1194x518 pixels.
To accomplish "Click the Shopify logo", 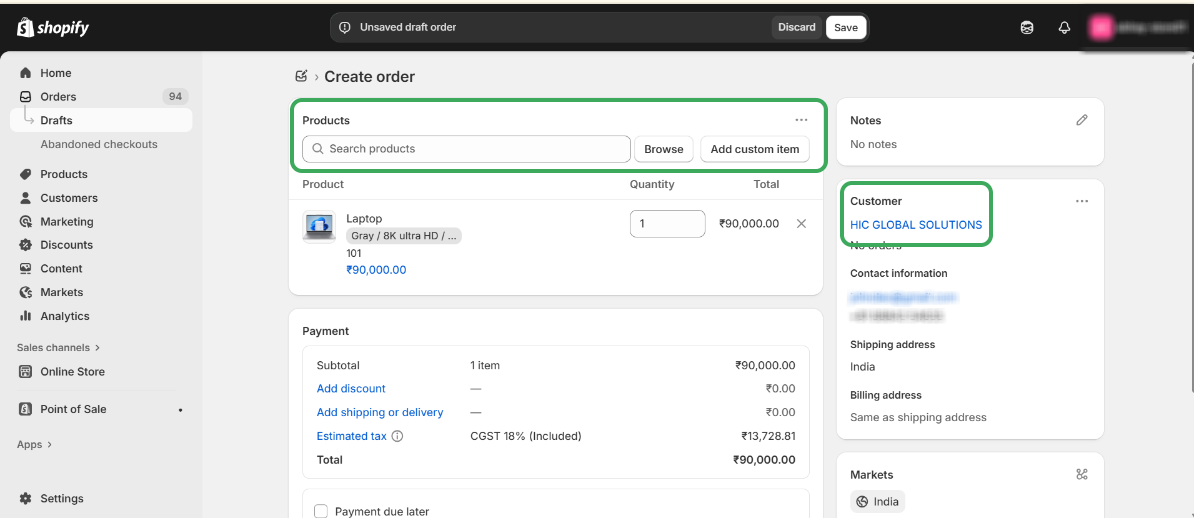I will (x=53, y=28).
